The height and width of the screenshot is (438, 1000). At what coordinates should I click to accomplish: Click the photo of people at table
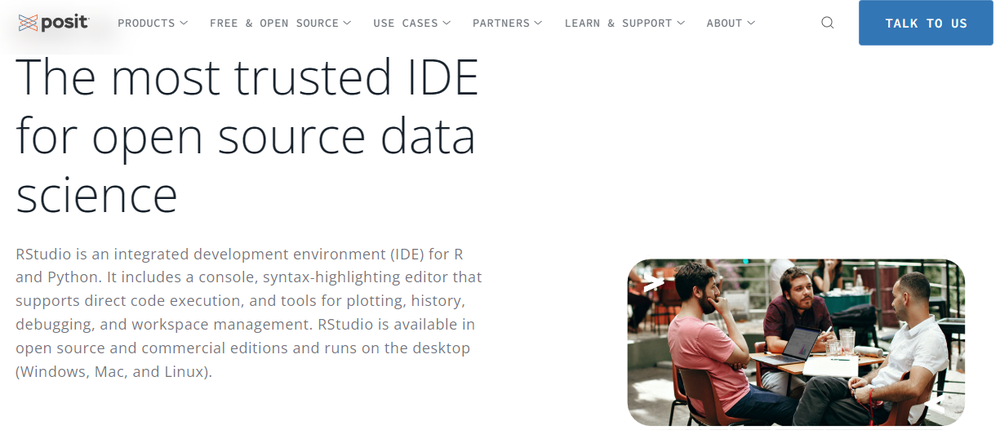(x=796, y=342)
